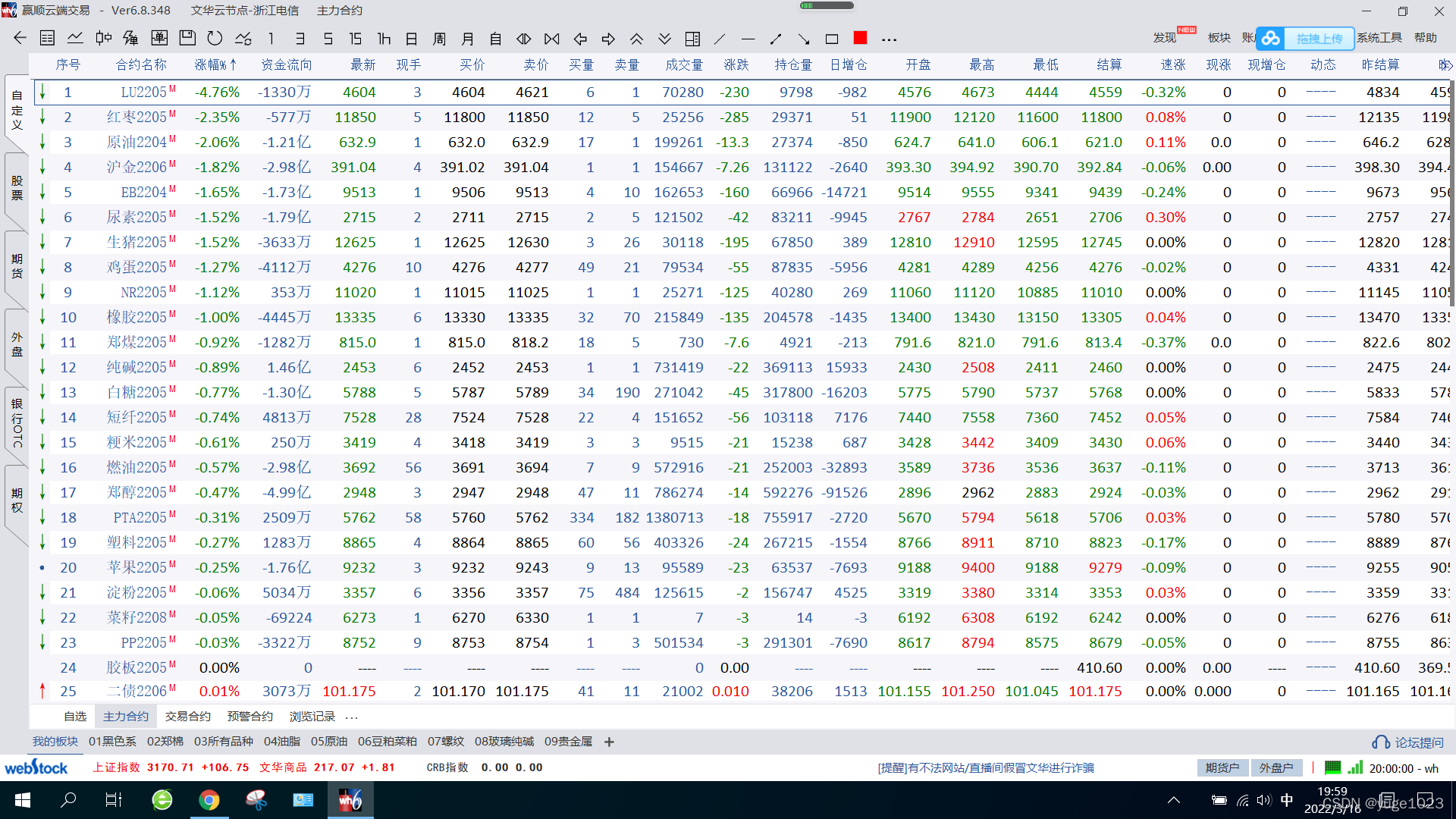The height and width of the screenshot is (819, 1456).
Task: Add a new sector with plus button
Action: click(609, 742)
